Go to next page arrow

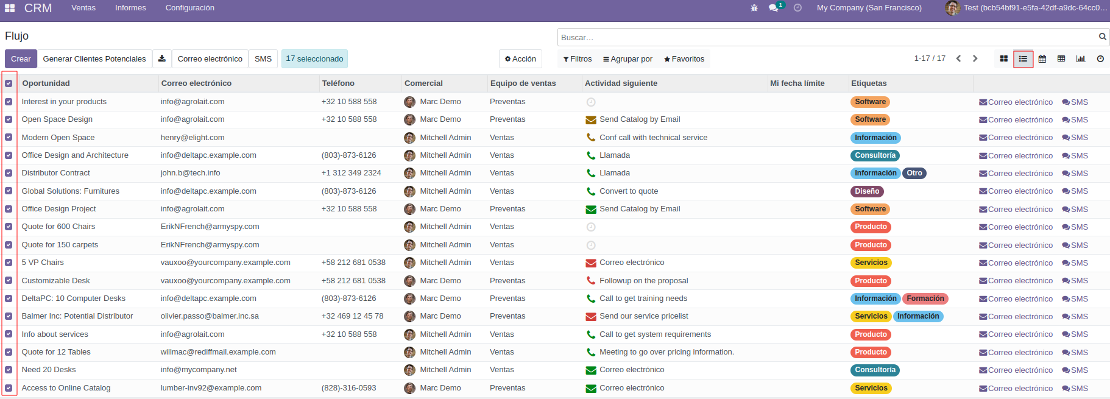click(x=975, y=59)
